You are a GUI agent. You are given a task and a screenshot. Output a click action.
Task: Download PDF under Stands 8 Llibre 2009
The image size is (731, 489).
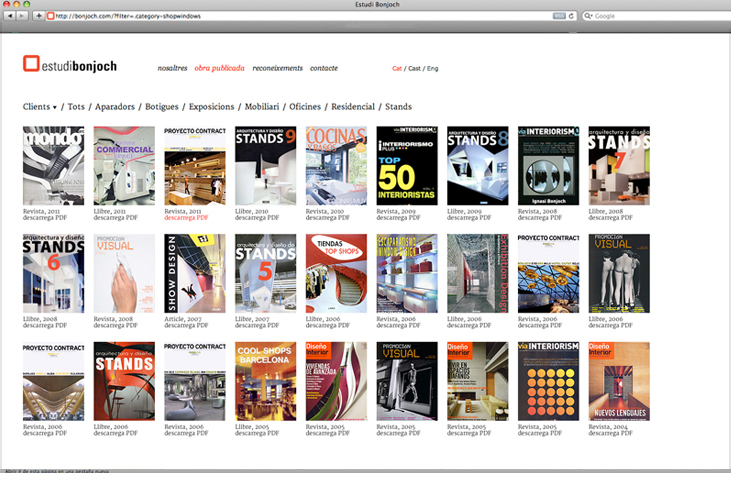[469, 218]
